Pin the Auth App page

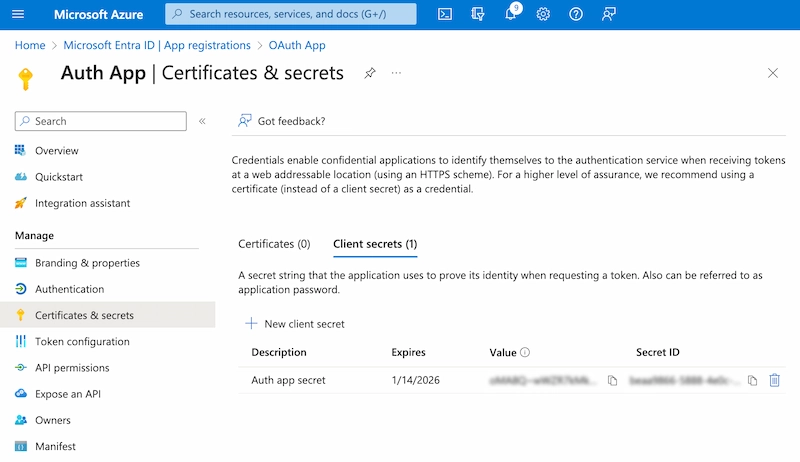(370, 73)
